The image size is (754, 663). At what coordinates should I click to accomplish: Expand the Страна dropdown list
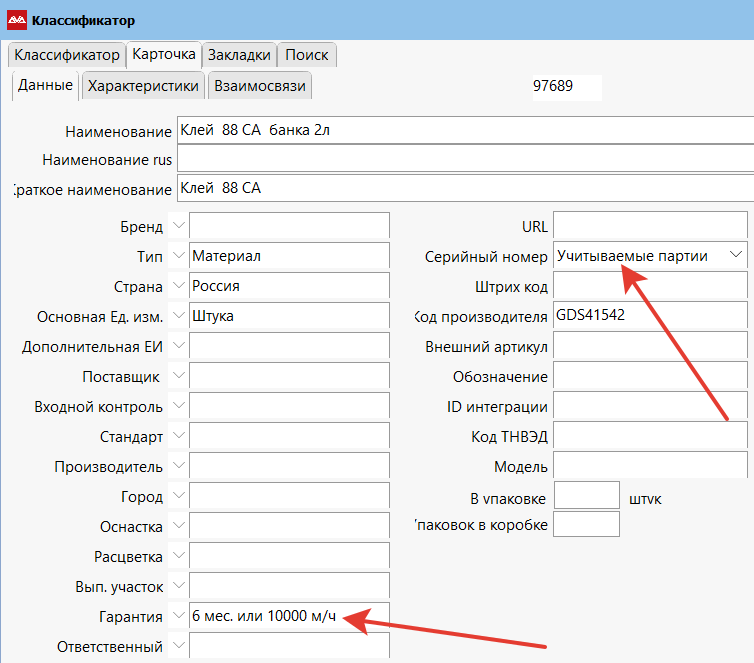click(x=178, y=286)
